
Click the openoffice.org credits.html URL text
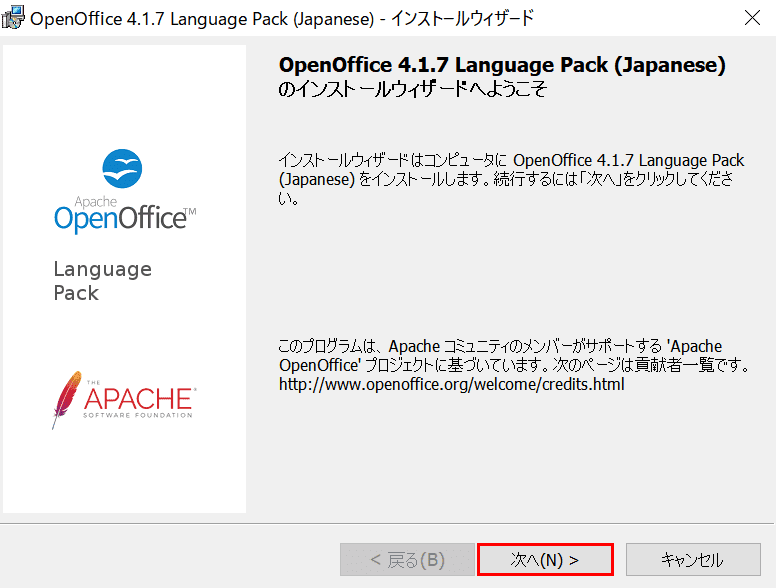pyautogui.click(x=451, y=384)
